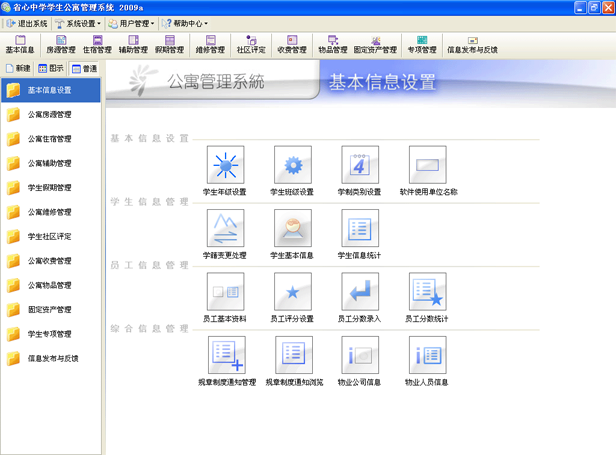Open 学生班级设置 gear icon
This screenshot has width=616, height=462.
tap(292, 165)
